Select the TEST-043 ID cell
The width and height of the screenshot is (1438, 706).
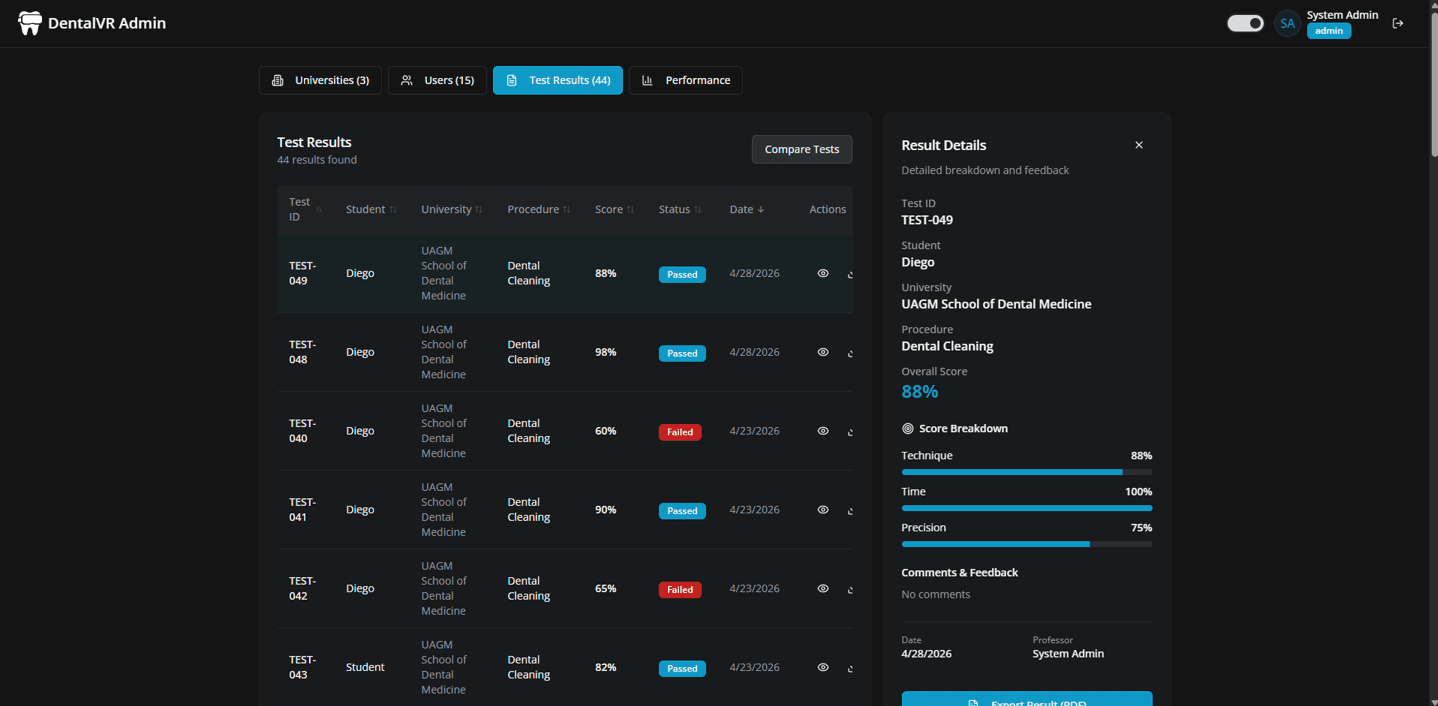click(303, 667)
